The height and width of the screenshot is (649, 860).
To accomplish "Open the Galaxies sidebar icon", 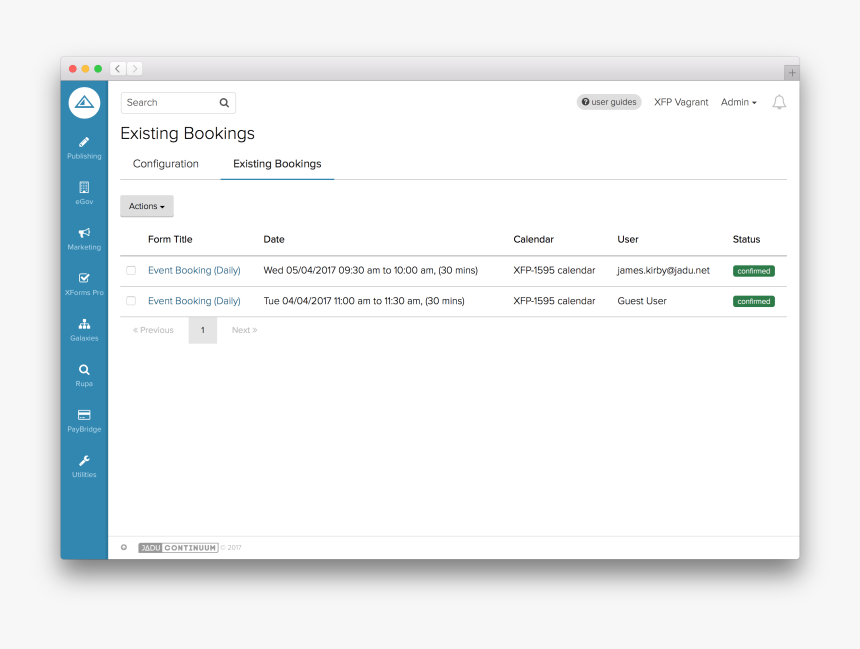I will (x=84, y=323).
